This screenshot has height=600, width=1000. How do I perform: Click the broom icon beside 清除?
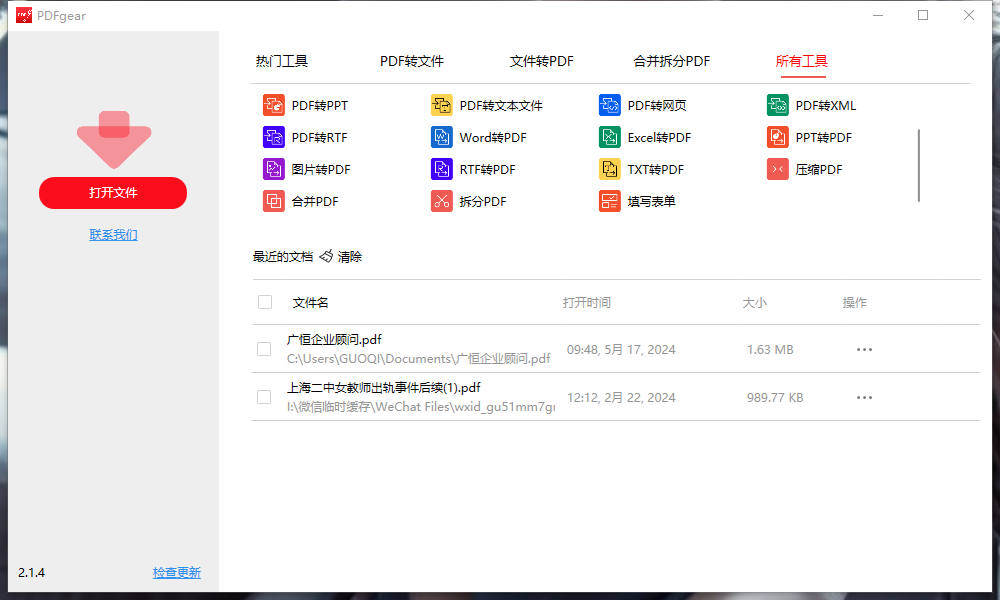click(x=326, y=256)
